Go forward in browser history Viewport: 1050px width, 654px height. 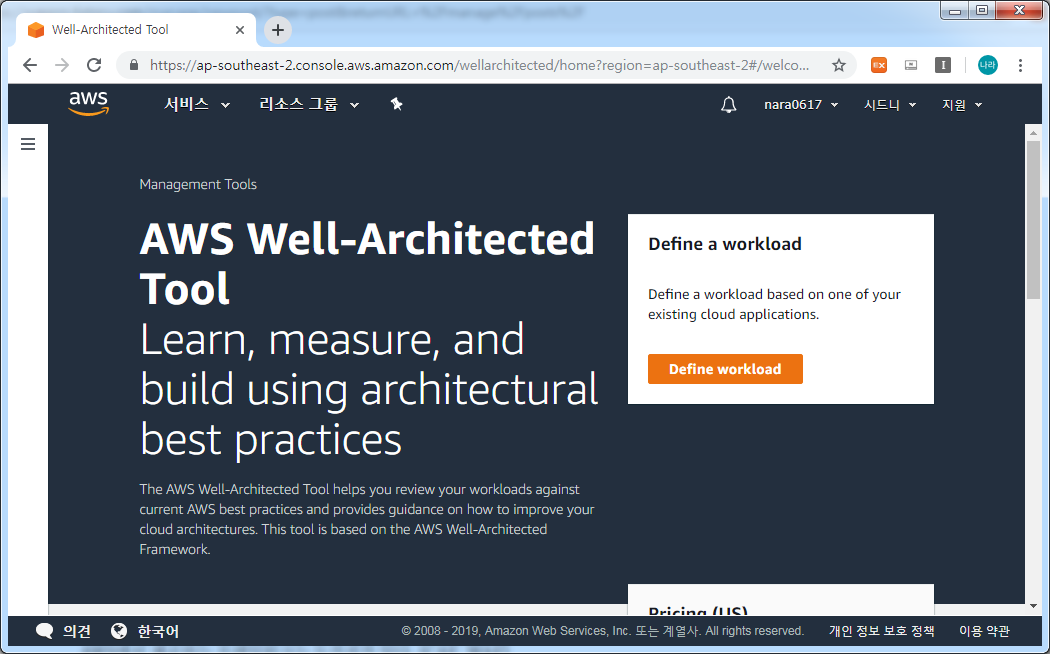[x=62, y=65]
